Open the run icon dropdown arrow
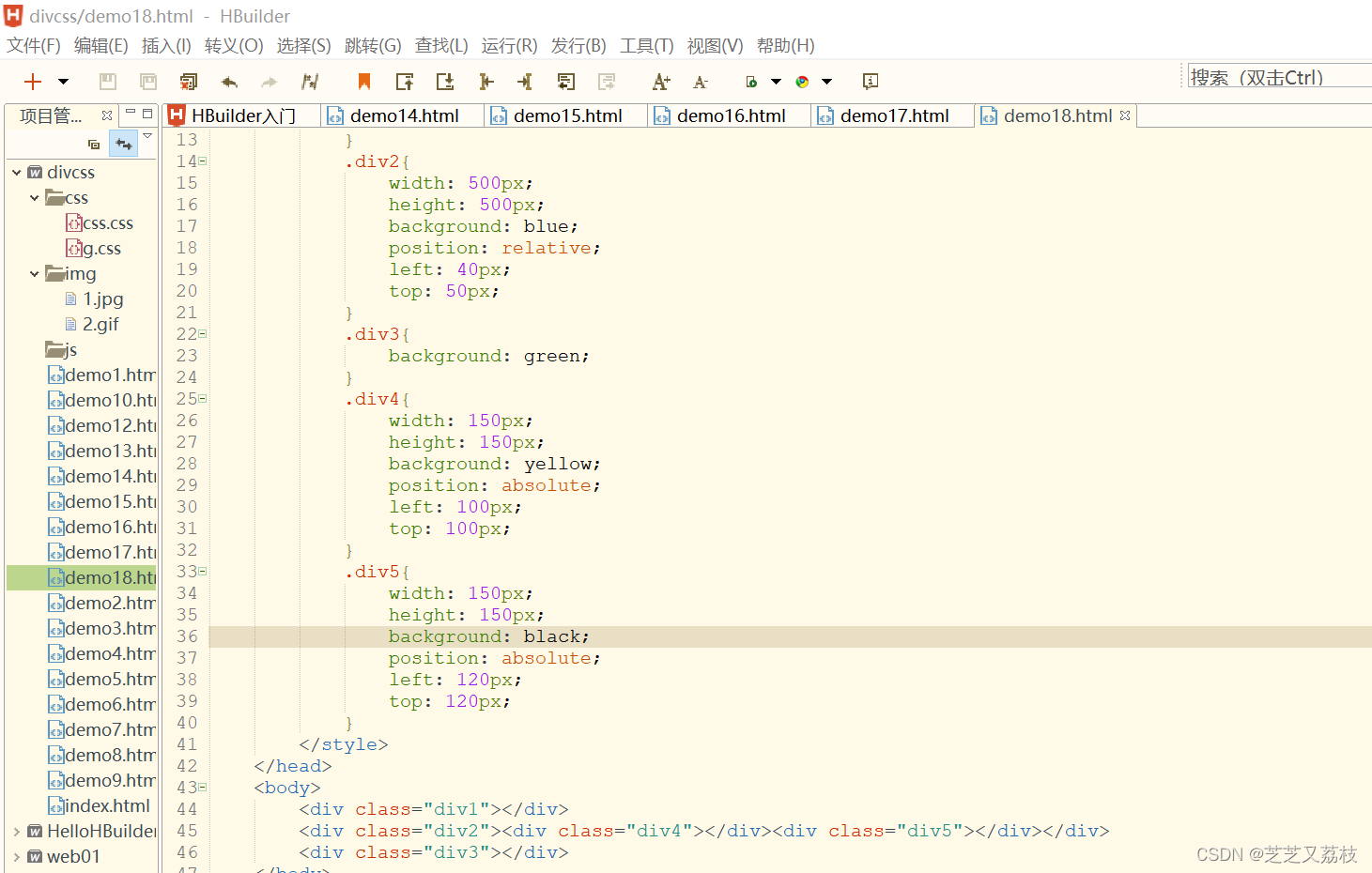Screen dimensions: 1372x873 776,82
